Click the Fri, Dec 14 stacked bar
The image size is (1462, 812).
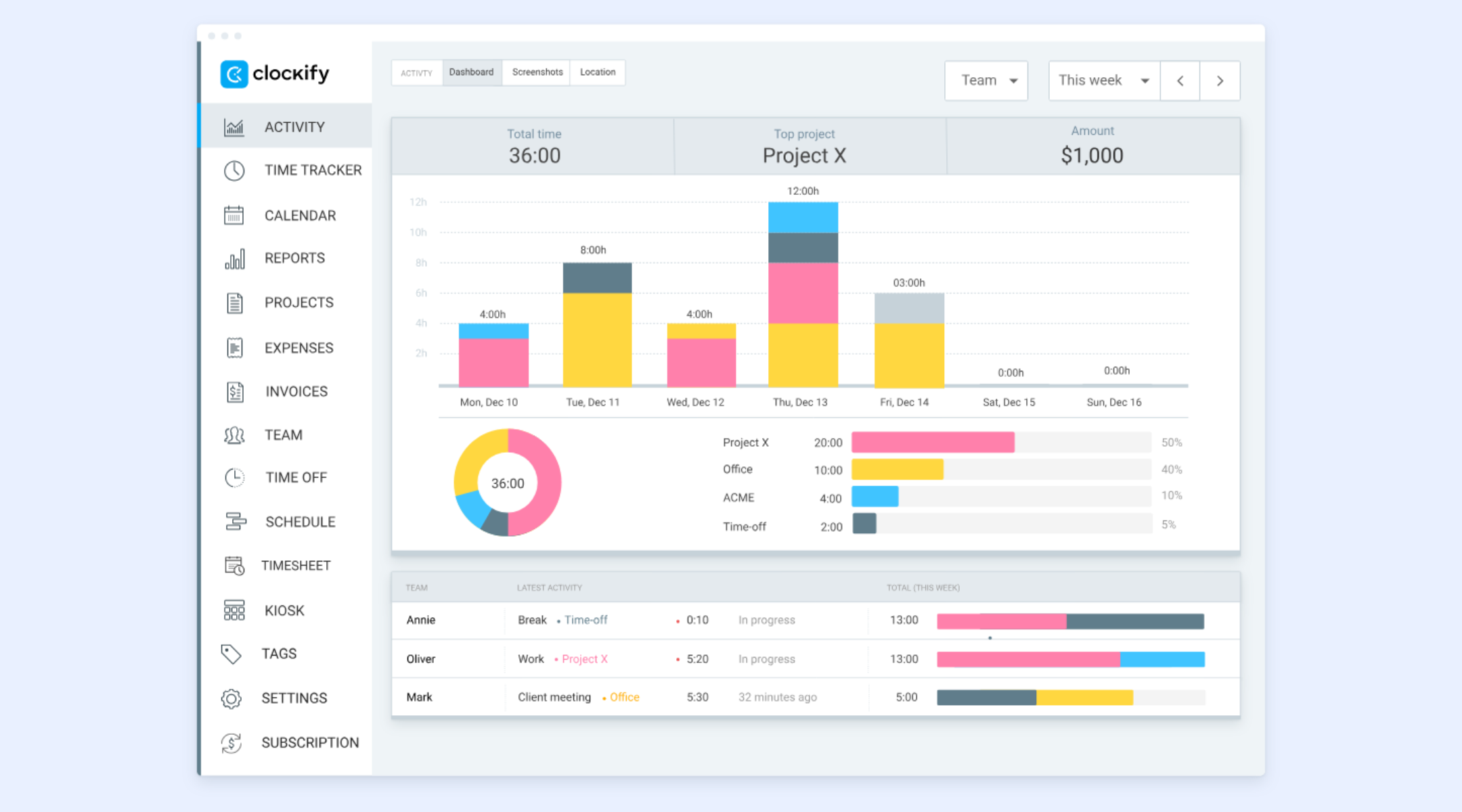[909, 340]
